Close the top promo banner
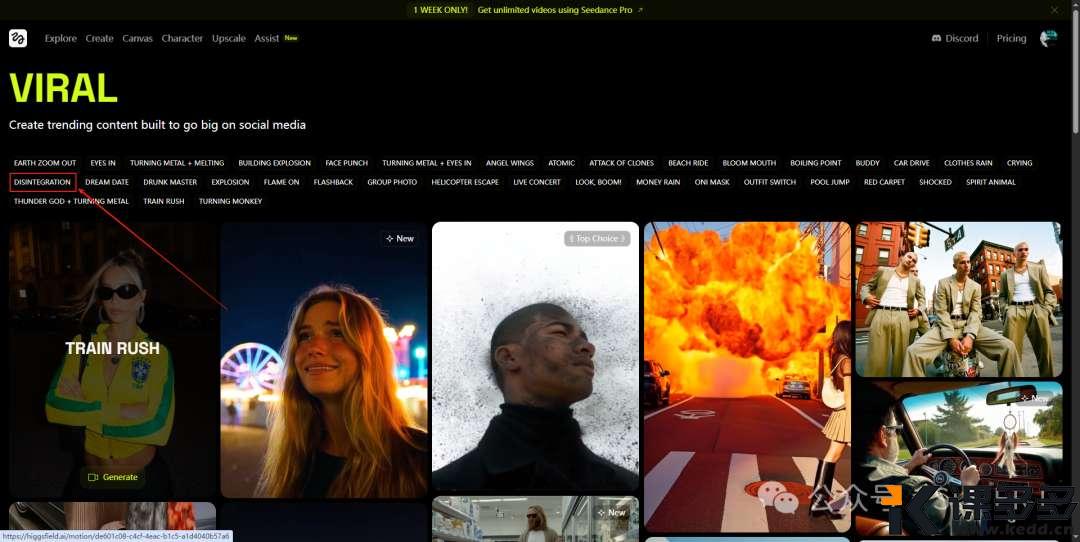1080x542 pixels. coord(1054,10)
